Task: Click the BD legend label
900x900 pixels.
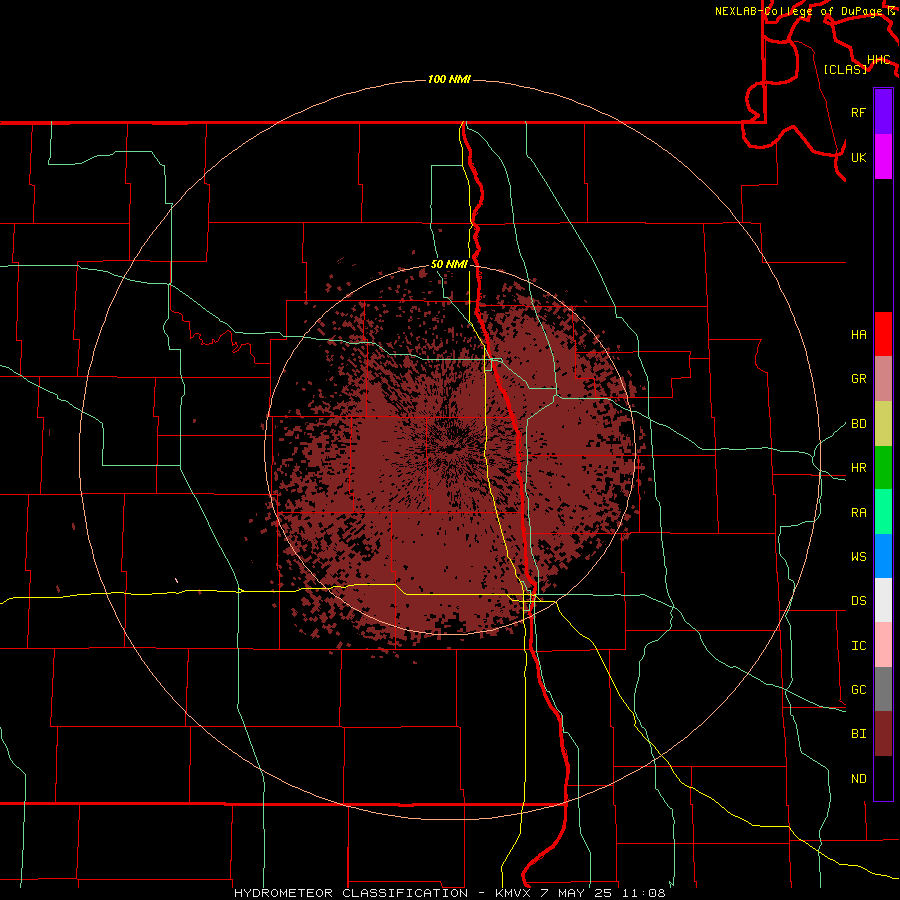Action: click(859, 424)
